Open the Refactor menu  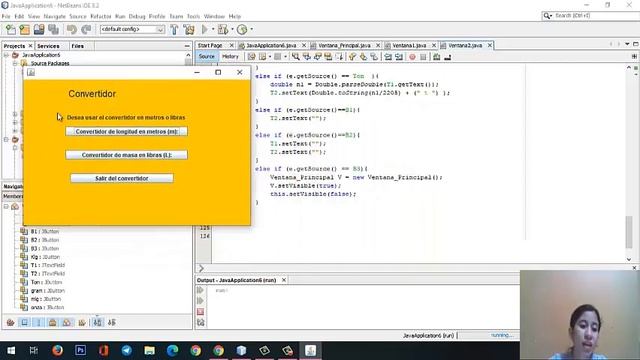tap(100, 16)
